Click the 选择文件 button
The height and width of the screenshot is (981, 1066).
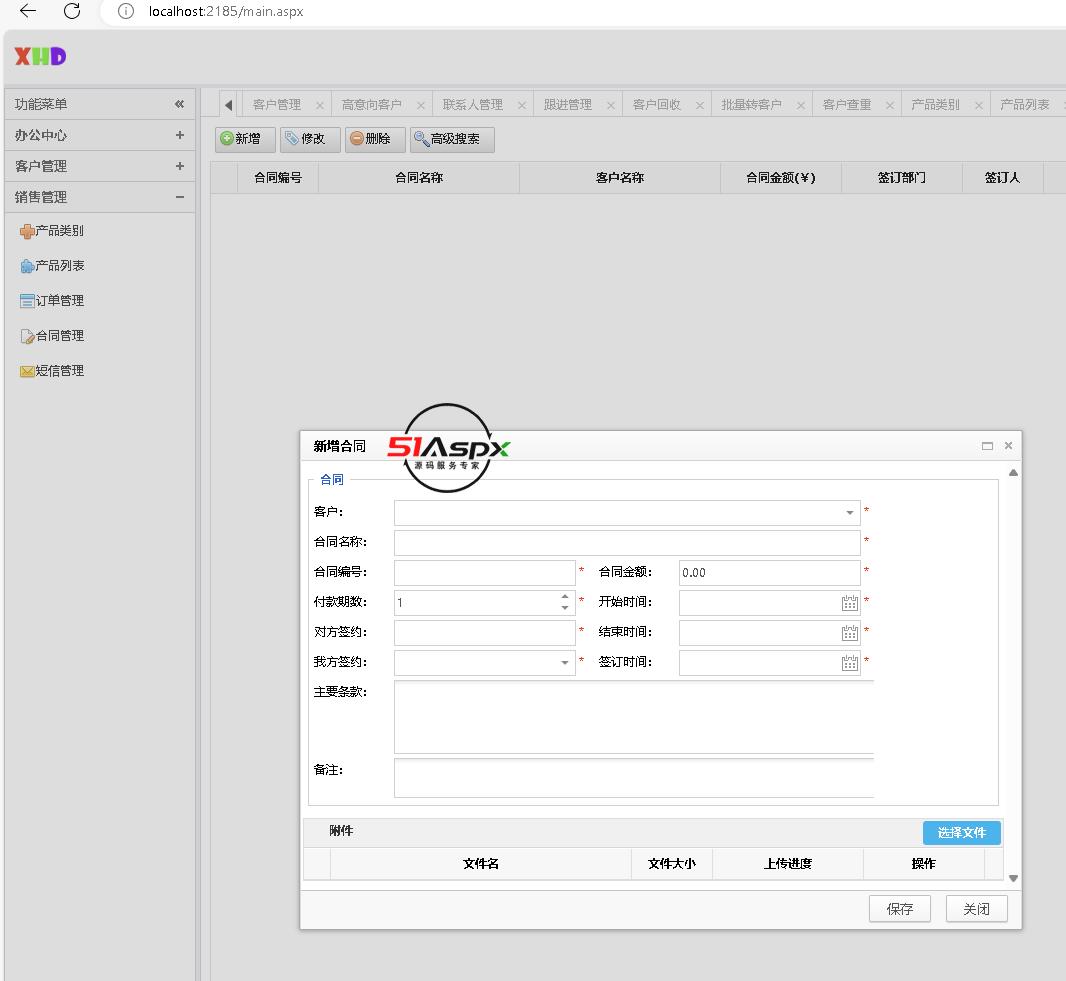coord(961,833)
